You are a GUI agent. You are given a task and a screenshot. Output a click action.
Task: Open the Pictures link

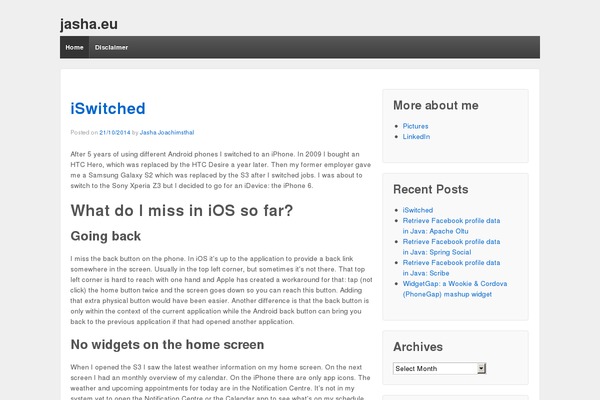(x=416, y=126)
